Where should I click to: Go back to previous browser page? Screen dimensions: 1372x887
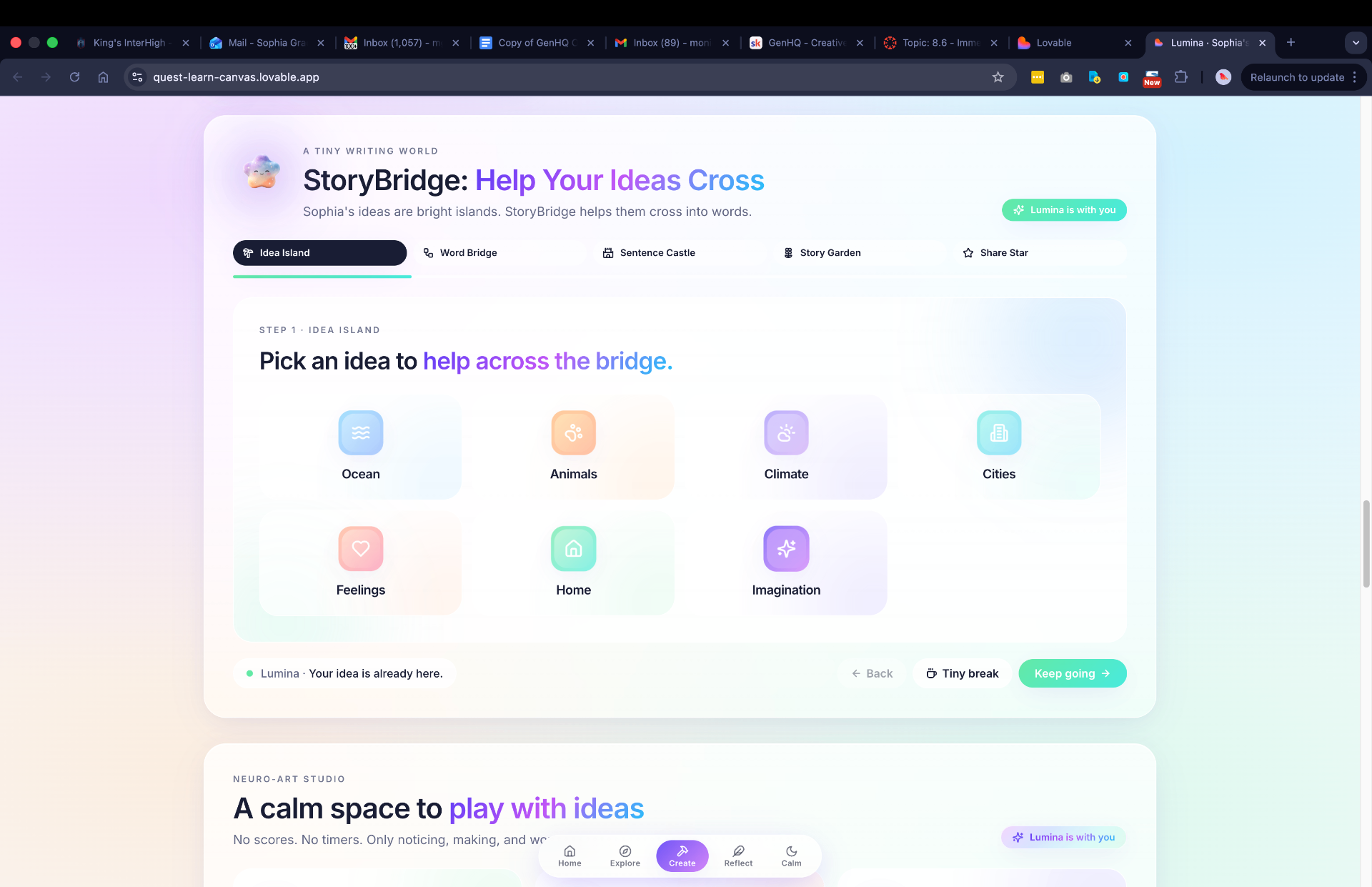(x=18, y=77)
